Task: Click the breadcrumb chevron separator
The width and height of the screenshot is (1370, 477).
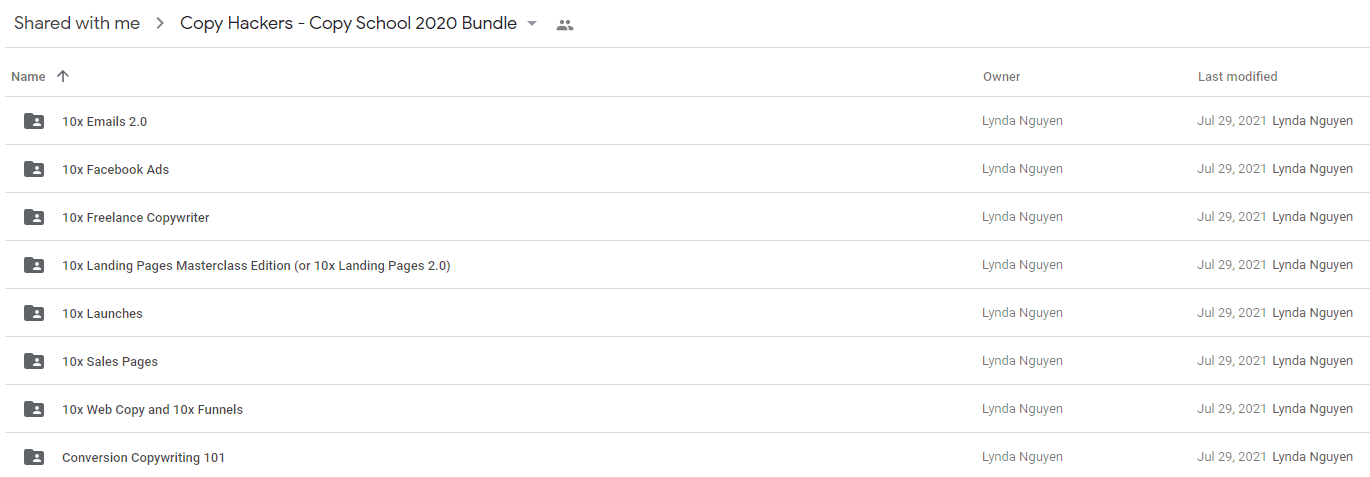Action: (x=160, y=24)
